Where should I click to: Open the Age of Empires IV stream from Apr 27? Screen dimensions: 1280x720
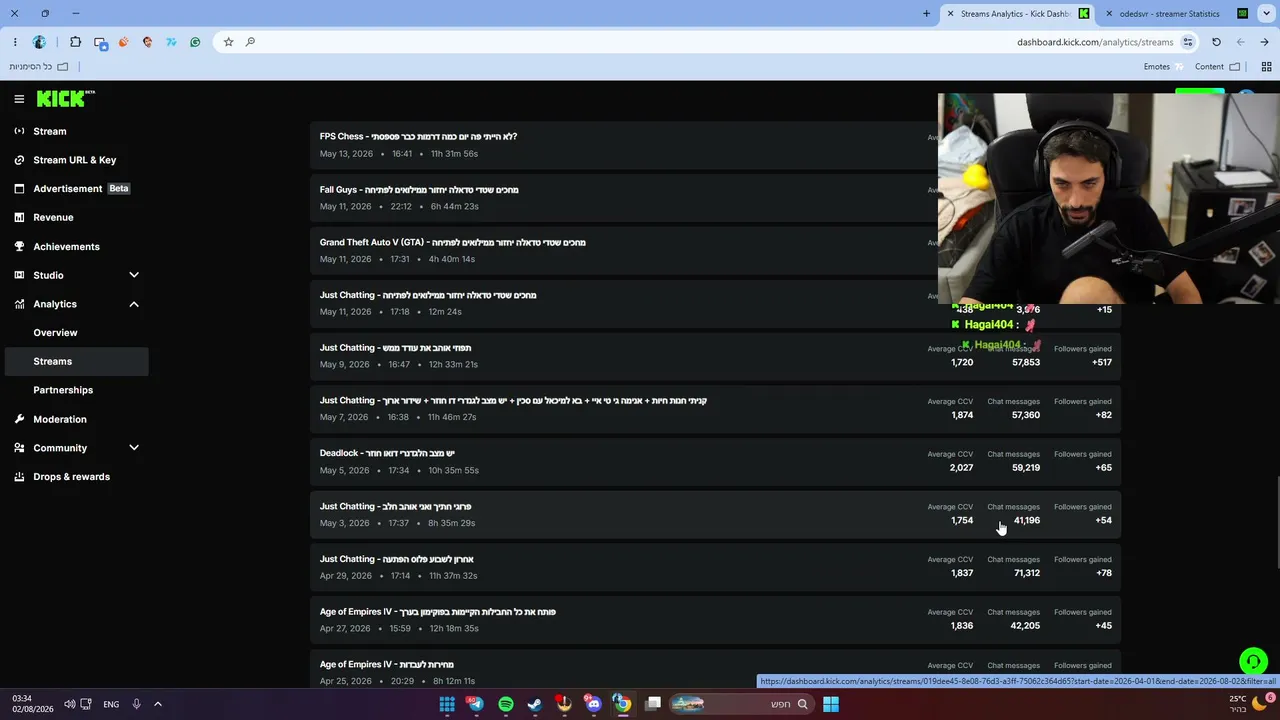[x=715, y=620]
